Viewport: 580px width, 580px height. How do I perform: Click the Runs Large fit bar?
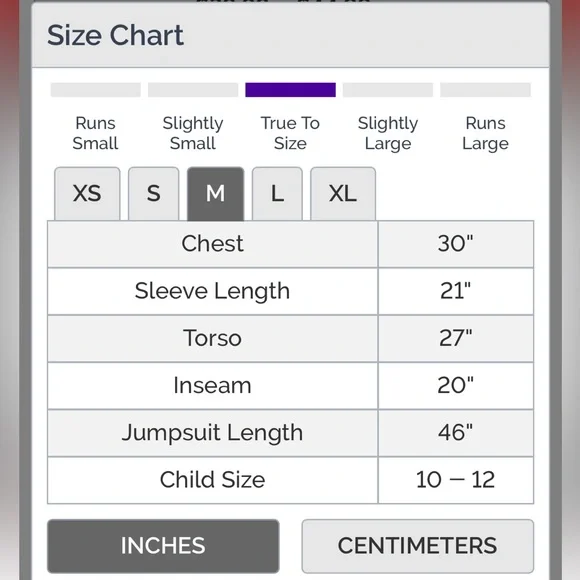click(485, 90)
